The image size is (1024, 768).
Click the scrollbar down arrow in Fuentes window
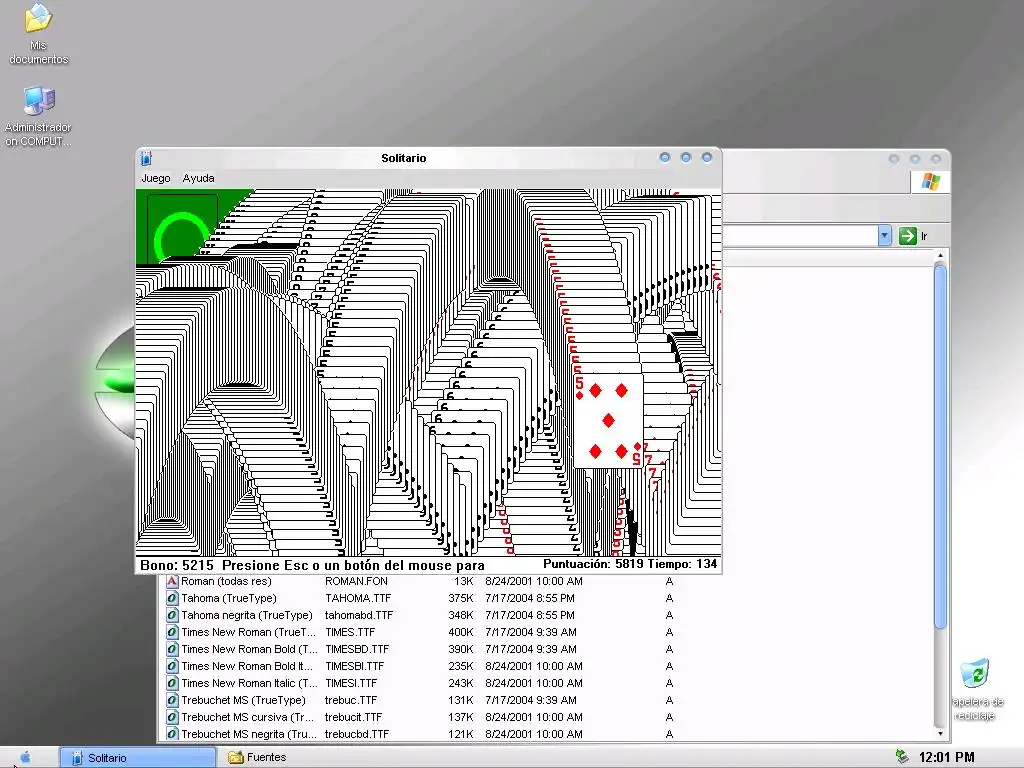tap(940, 733)
